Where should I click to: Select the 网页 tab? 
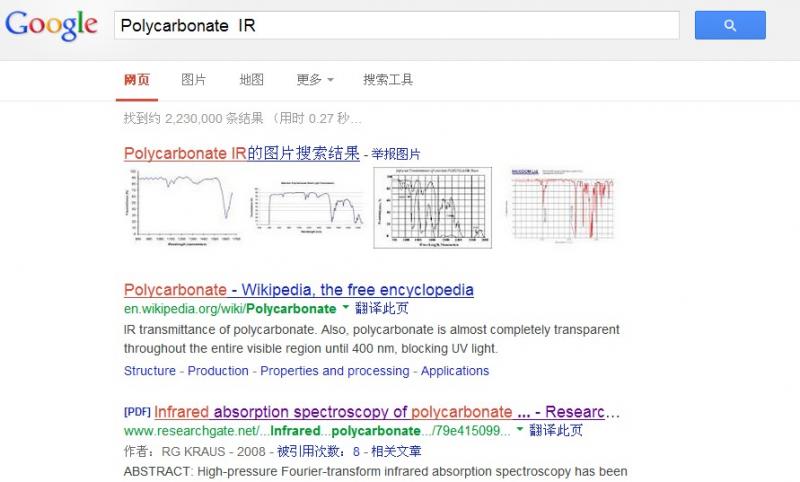[137, 80]
